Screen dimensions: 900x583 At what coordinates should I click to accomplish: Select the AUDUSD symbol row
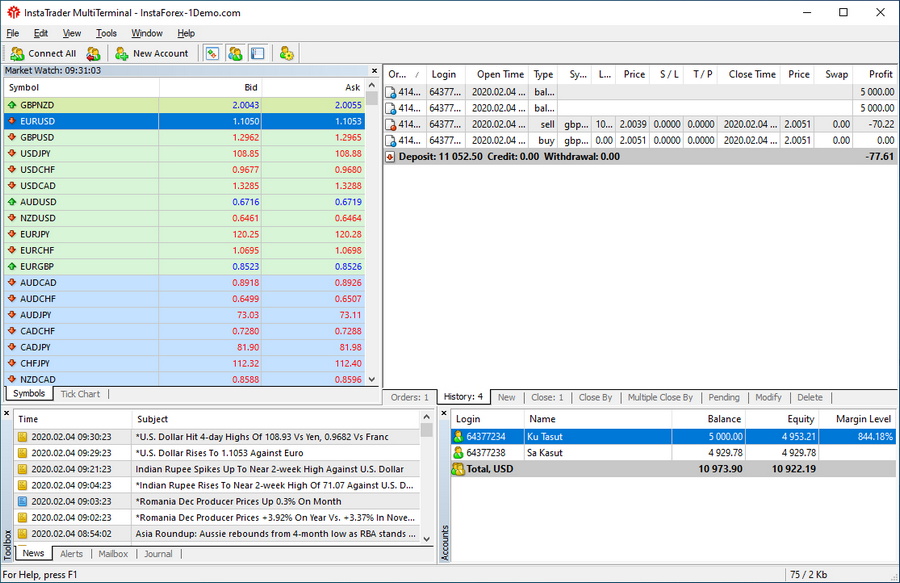point(38,202)
